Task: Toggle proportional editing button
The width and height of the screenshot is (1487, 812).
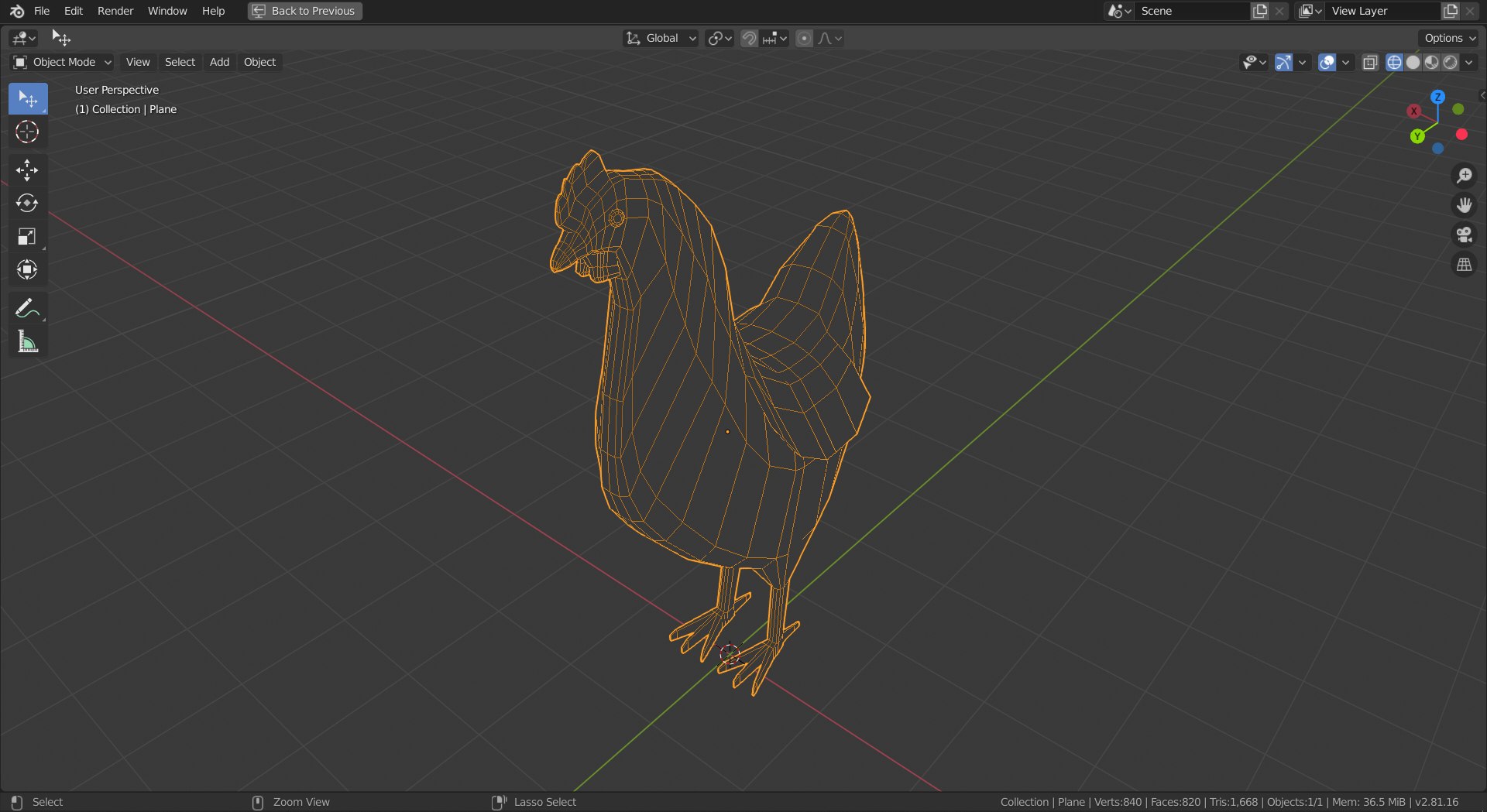Action: click(805, 38)
